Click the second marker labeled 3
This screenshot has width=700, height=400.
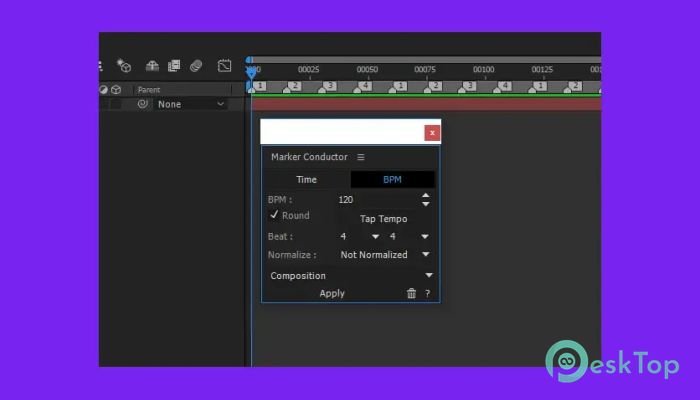click(469, 86)
